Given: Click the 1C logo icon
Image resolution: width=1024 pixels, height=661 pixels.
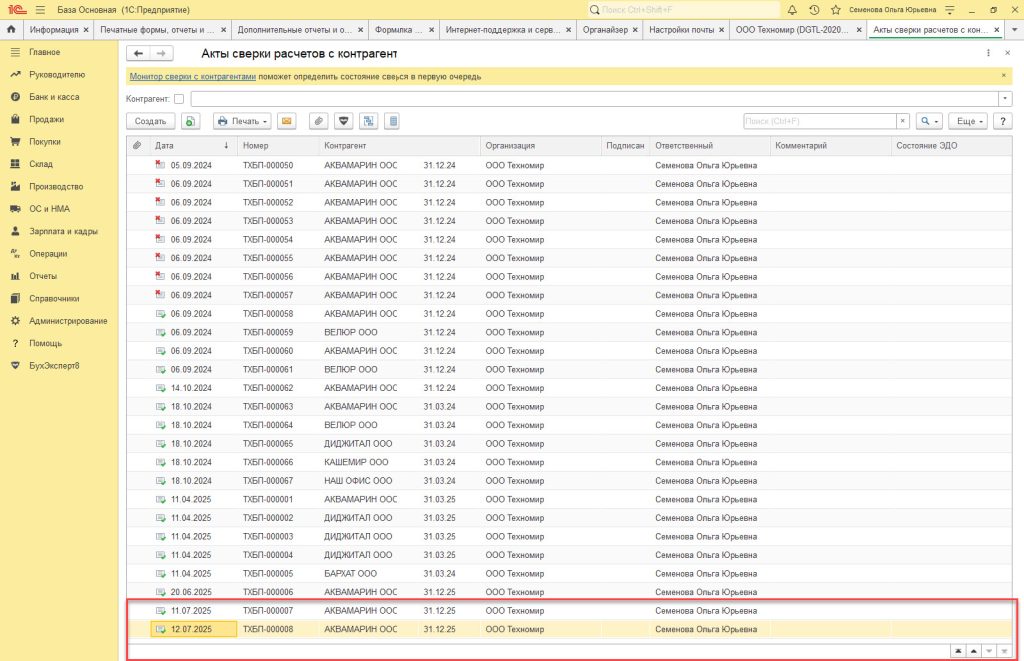Looking at the screenshot, I should (x=16, y=10).
